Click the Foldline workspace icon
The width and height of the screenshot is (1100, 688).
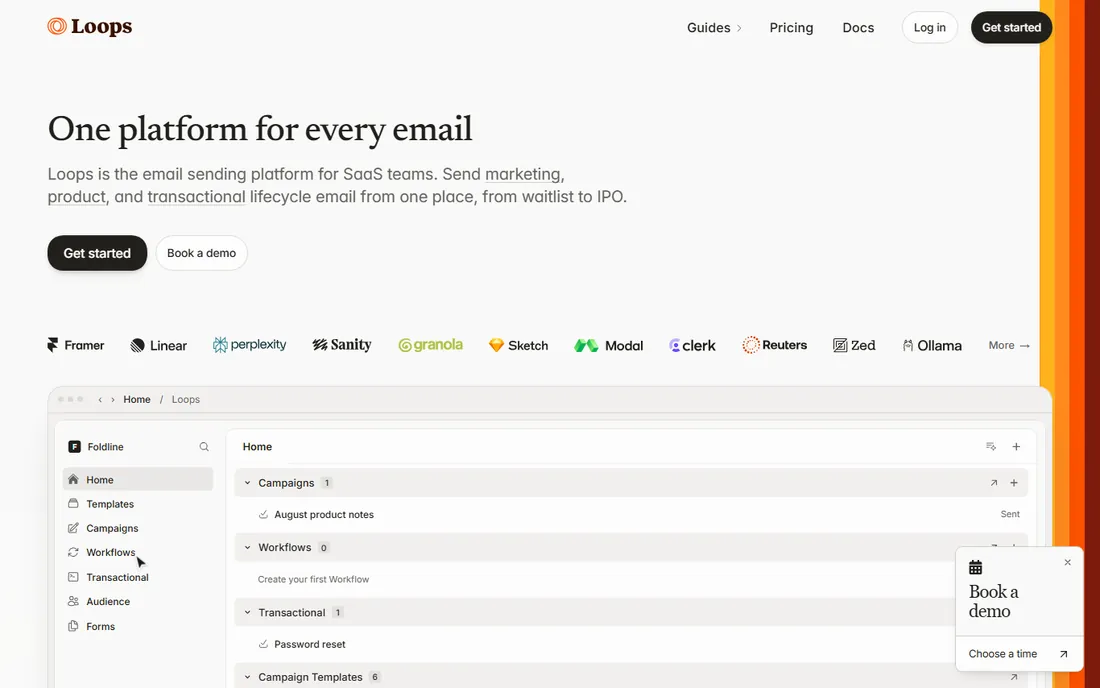pos(74,447)
